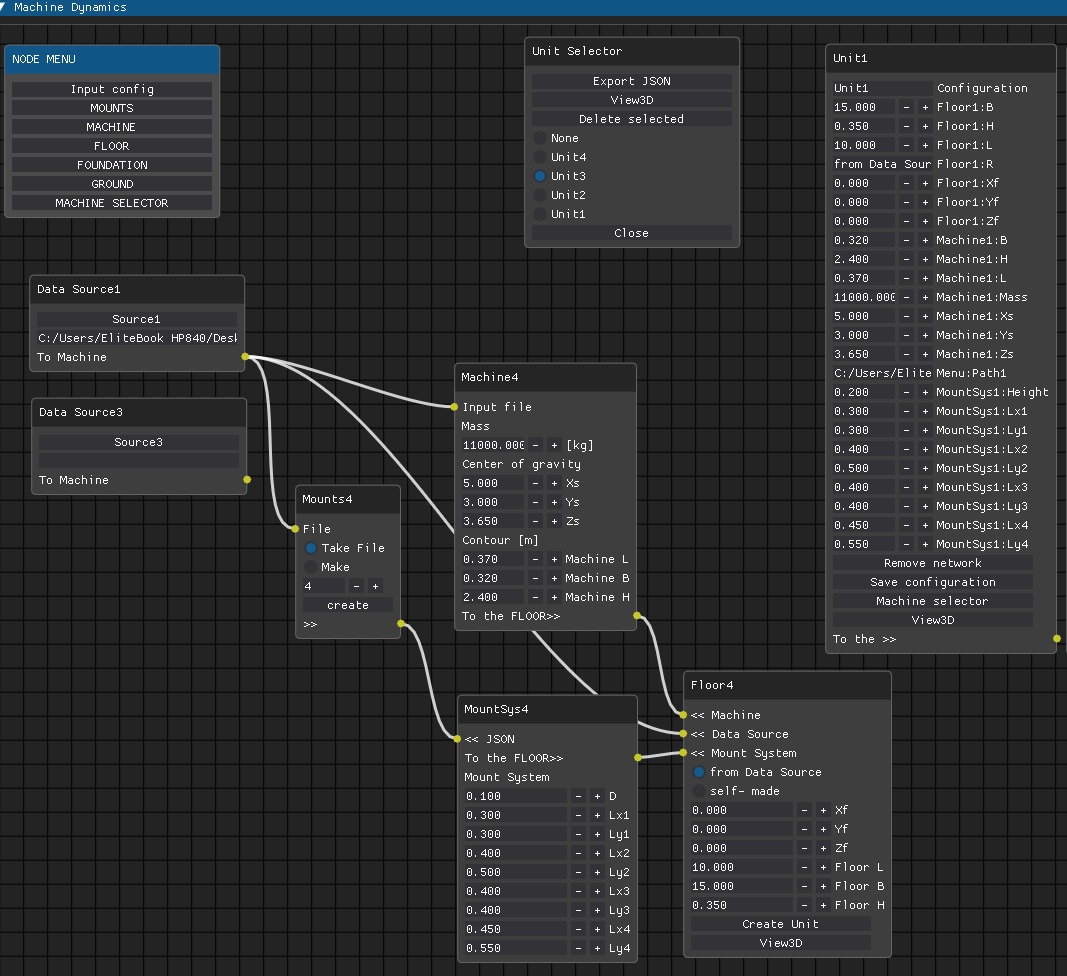Image resolution: width=1067 pixels, height=976 pixels.
Task: Collapse the Machine Dynamics window triangle
Action: click(x=3, y=7)
